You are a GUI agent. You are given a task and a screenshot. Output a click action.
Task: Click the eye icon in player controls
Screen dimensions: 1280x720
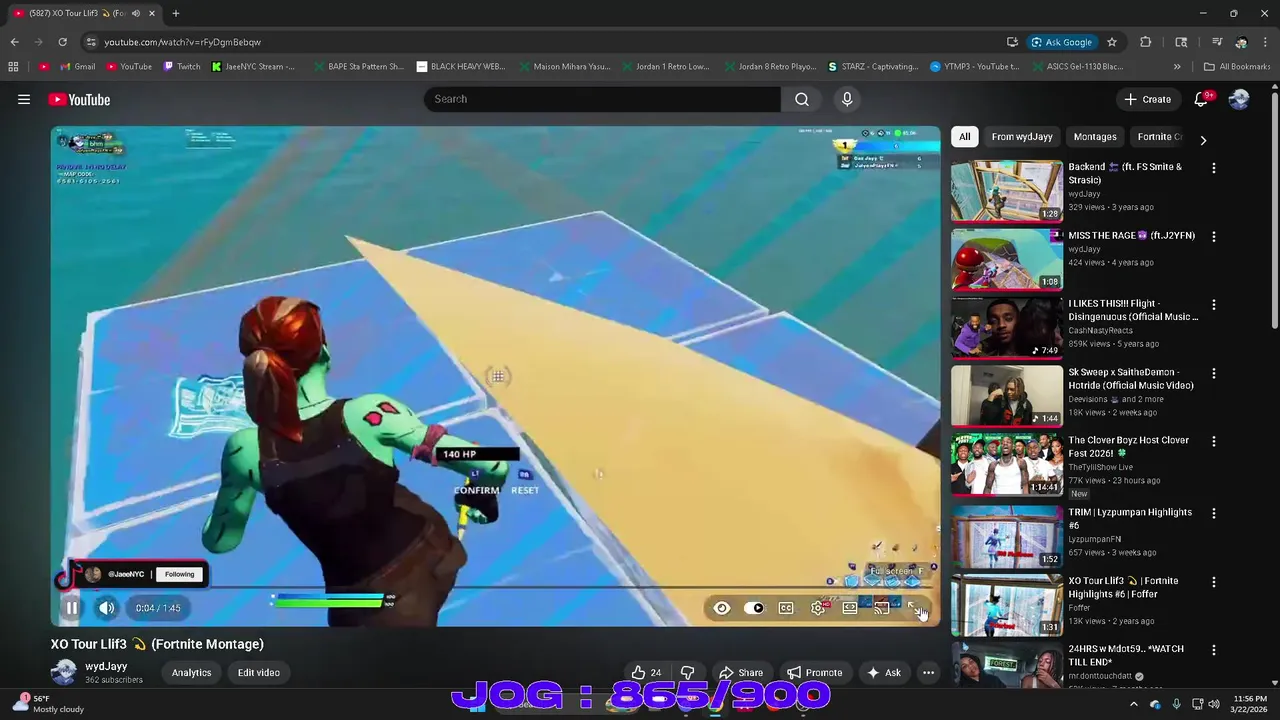pos(721,608)
